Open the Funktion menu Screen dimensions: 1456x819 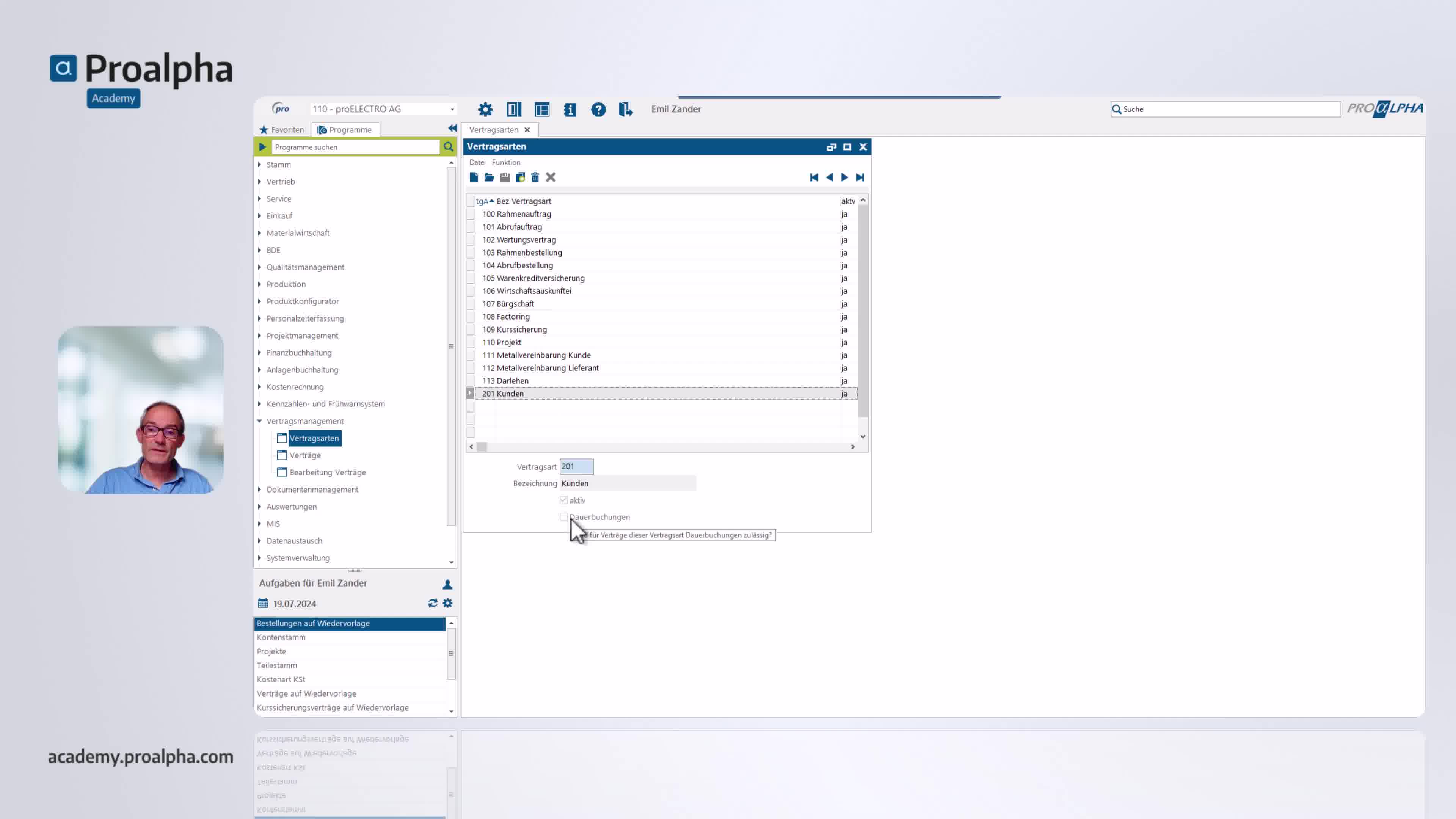pyautogui.click(x=506, y=162)
